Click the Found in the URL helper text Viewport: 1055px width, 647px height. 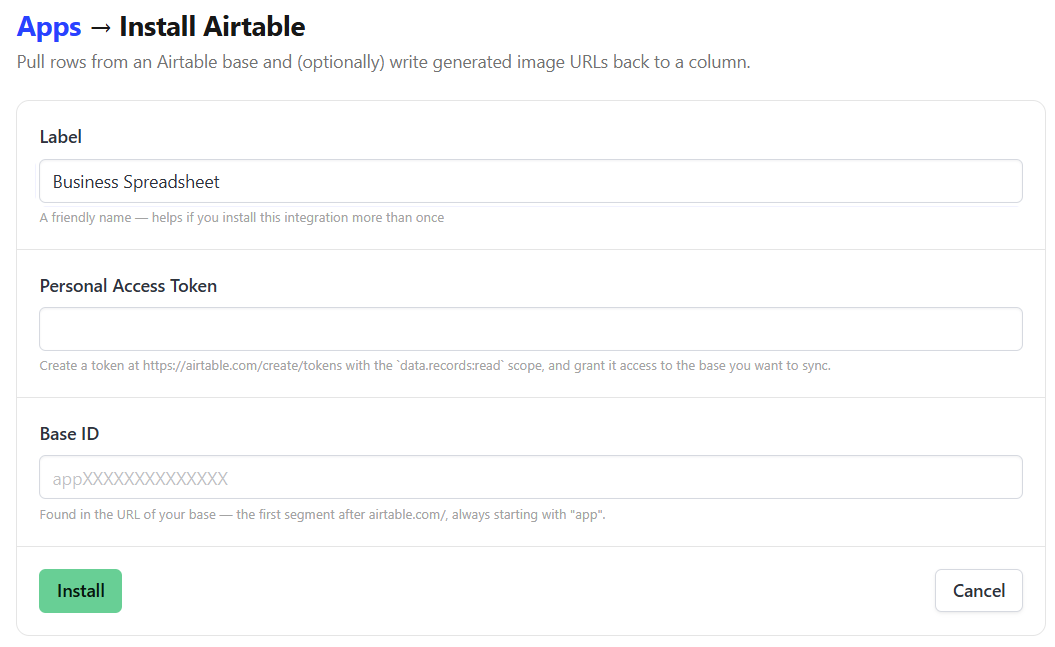click(x=322, y=515)
